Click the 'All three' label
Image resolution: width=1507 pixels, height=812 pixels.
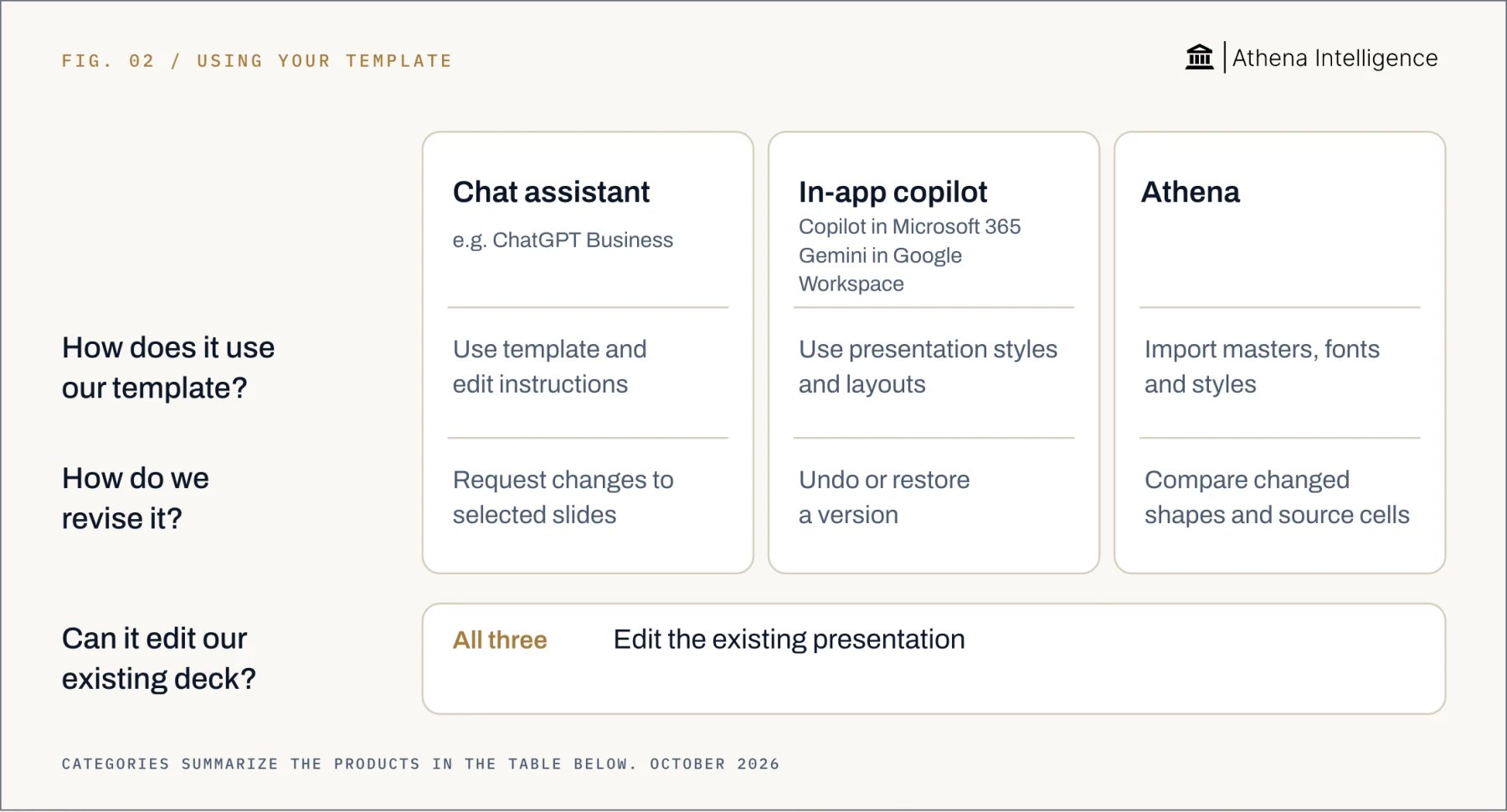click(x=500, y=640)
